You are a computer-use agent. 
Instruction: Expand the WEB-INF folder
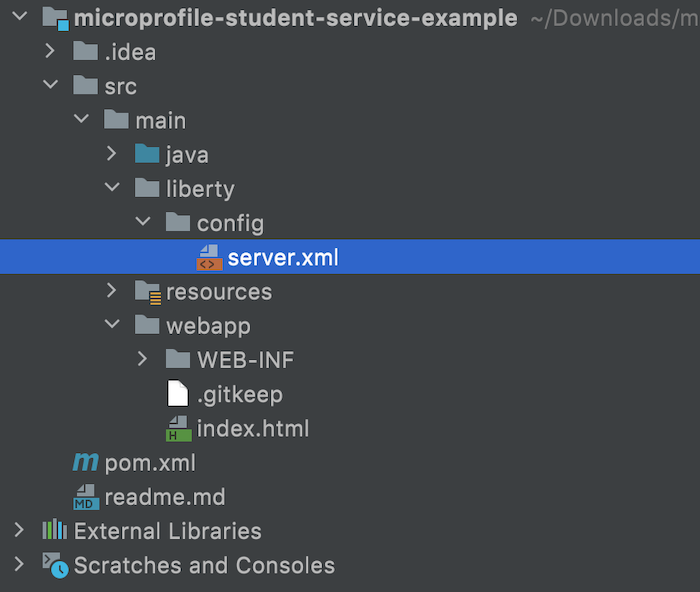(x=142, y=359)
